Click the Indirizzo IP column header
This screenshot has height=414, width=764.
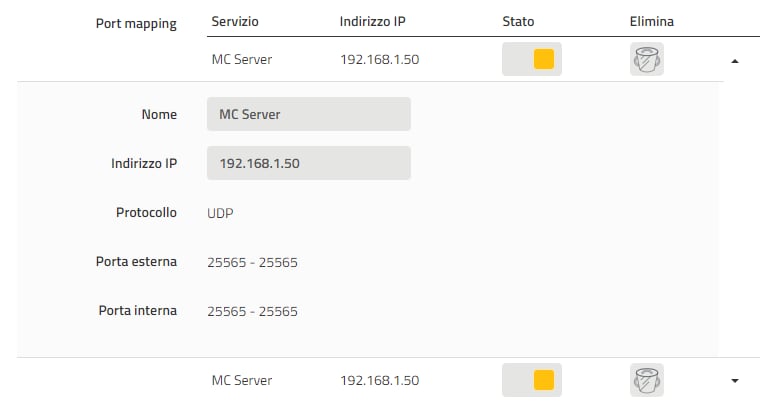372,21
